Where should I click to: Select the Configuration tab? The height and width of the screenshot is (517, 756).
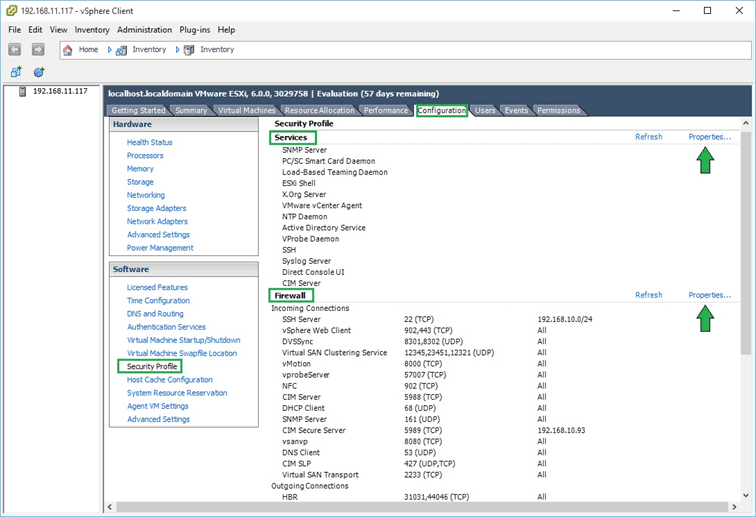[x=442, y=110]
